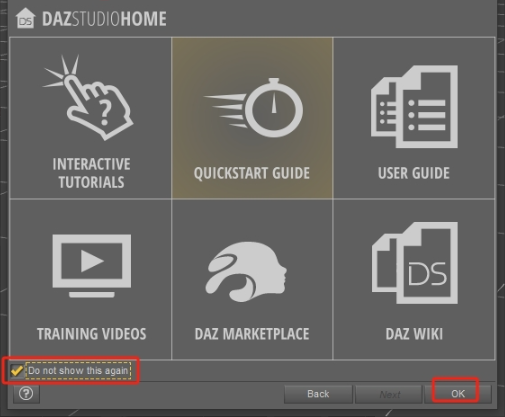Image resolution: width=505 pixels, height=417 pixels.
Task: Confirm the dialog with the OK button
Action: [x=458, y=394]
